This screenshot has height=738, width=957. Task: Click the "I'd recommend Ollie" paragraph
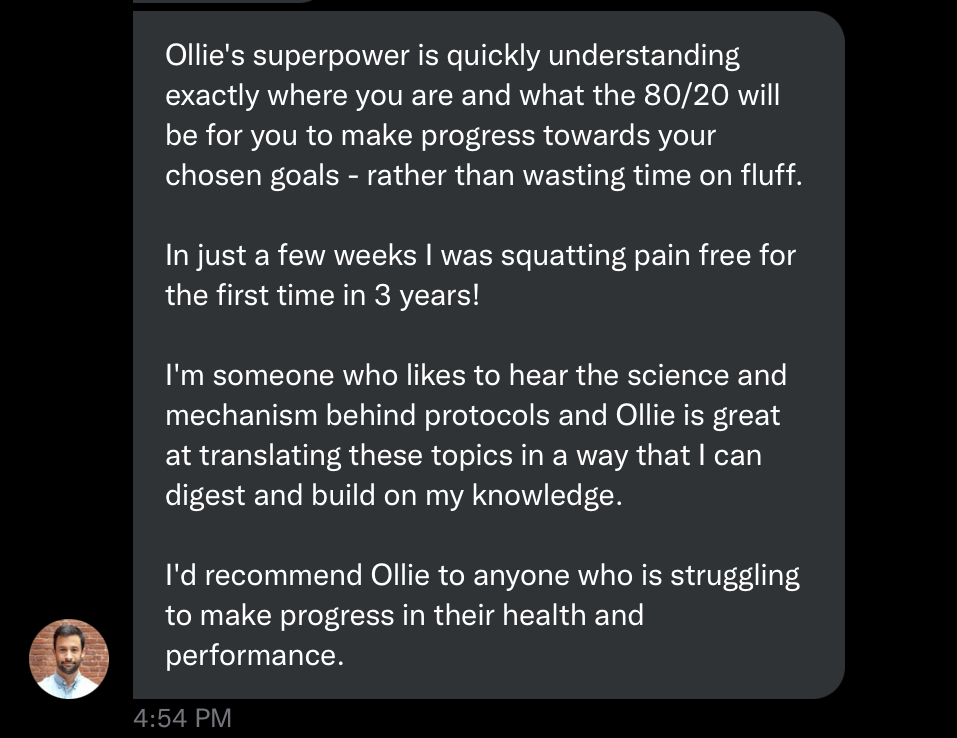pyautogui.click(x=482, y=615)
